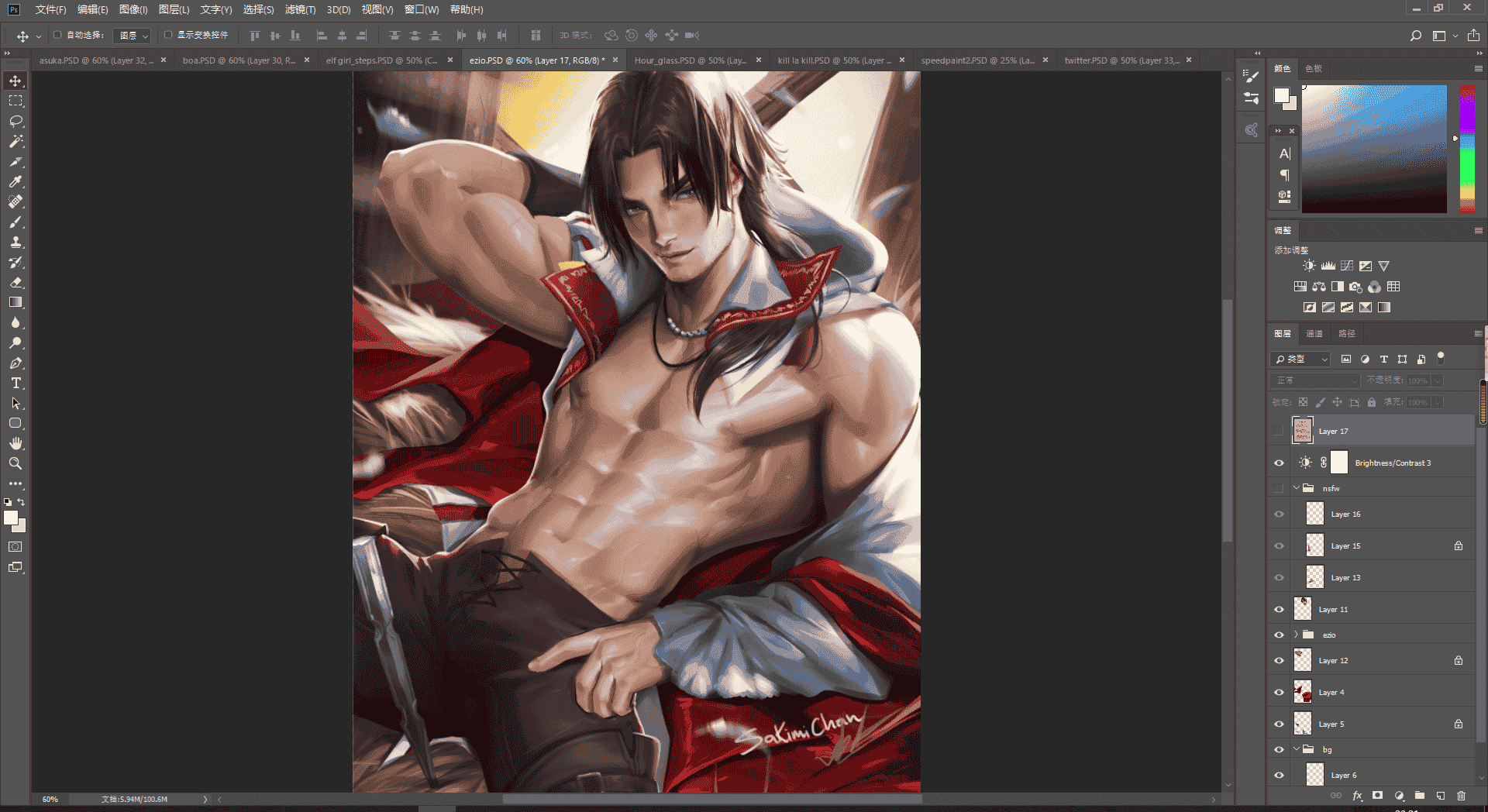The width and height of the screenshot is (1488, 812).
Task: Collapse the nsfw layer group
Action: [1296, 488]
